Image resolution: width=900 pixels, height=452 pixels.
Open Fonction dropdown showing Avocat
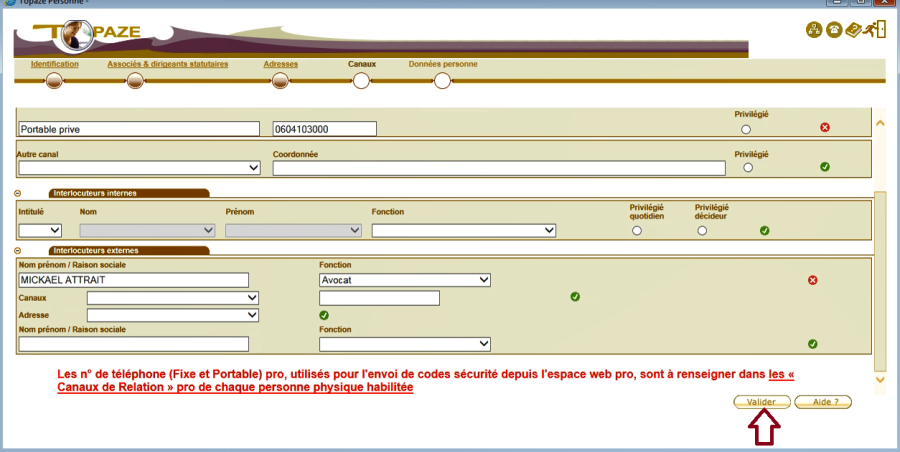[x=404, y=280]
